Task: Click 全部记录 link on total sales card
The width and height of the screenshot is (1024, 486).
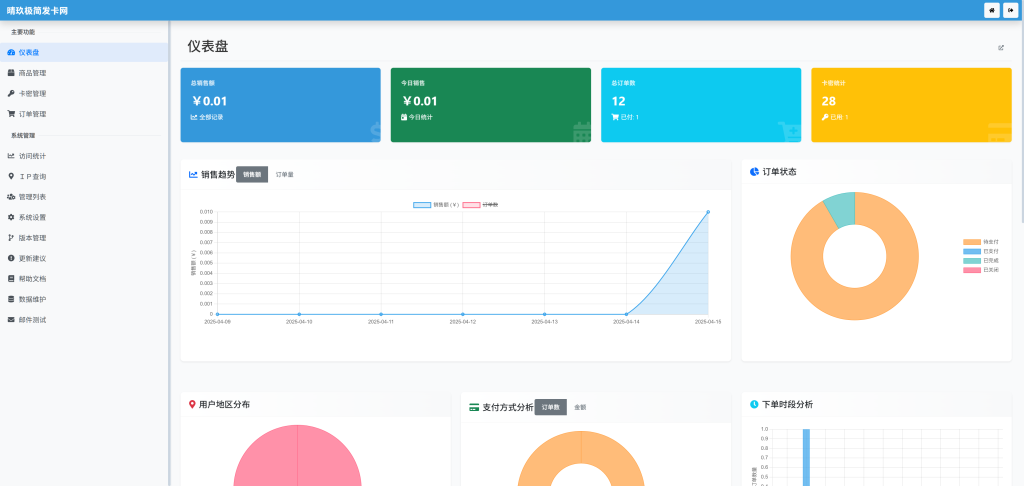Action: pyautogui.click(x=210, y=117)
